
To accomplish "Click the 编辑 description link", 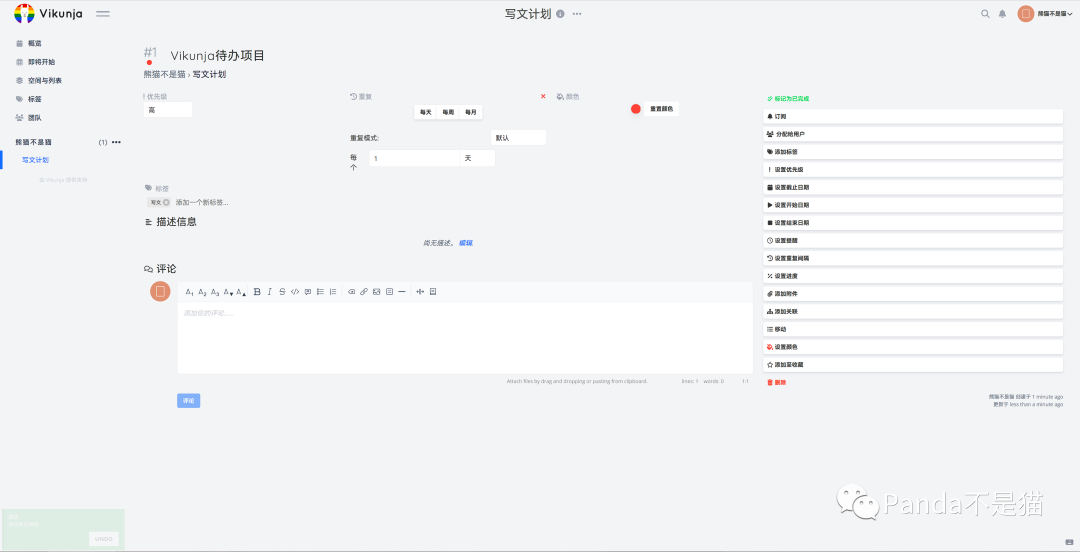I will [466, 243].
